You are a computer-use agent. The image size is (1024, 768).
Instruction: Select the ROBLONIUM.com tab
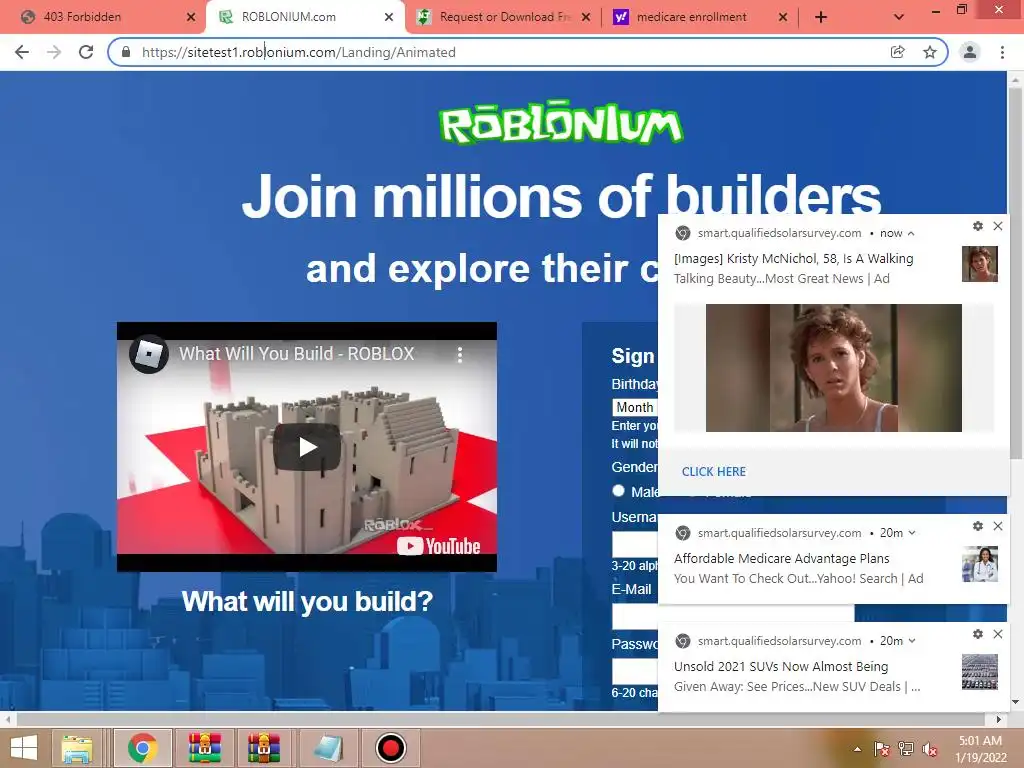coord(306,17)
